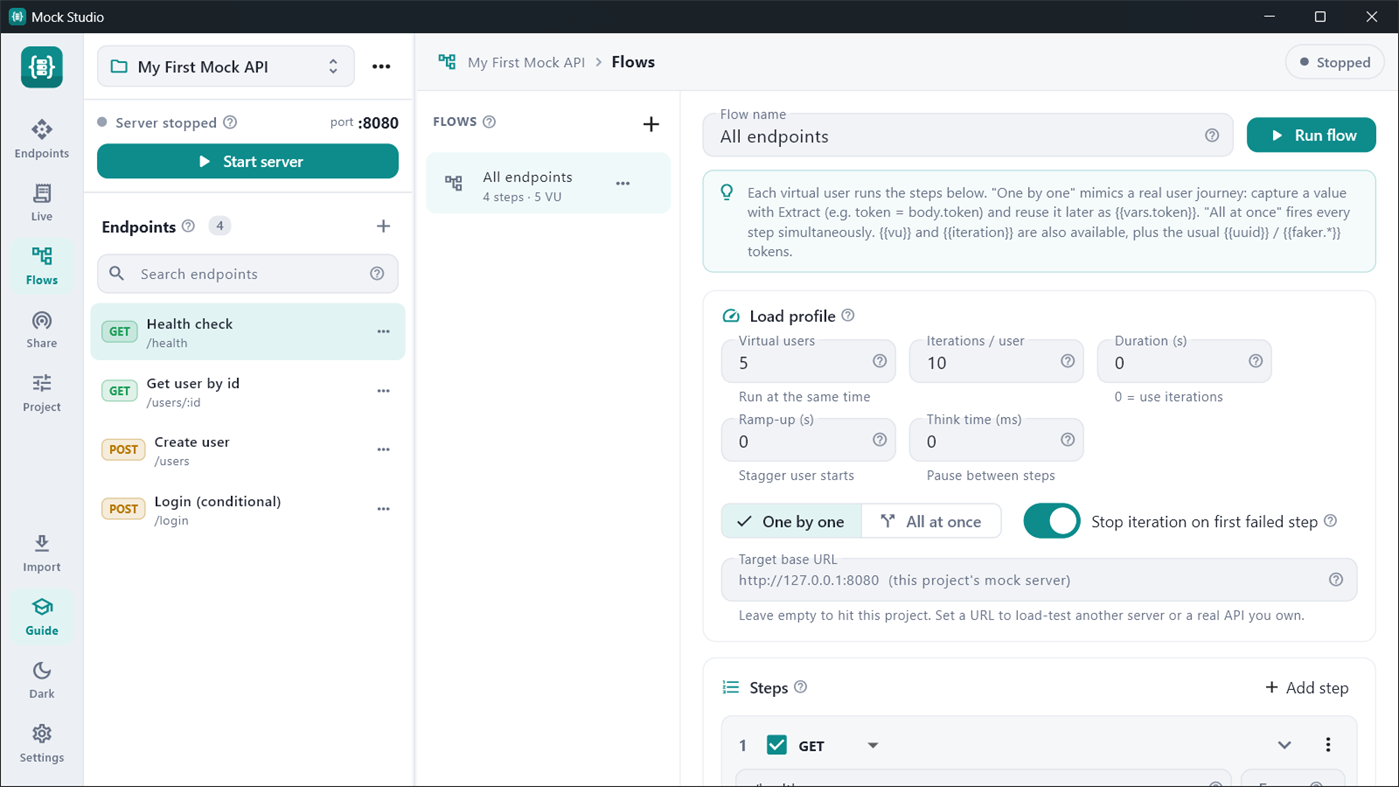The height and width of the screenshot is (787, 1399).
Task: Select All at once execution mode
Action: 931,521
